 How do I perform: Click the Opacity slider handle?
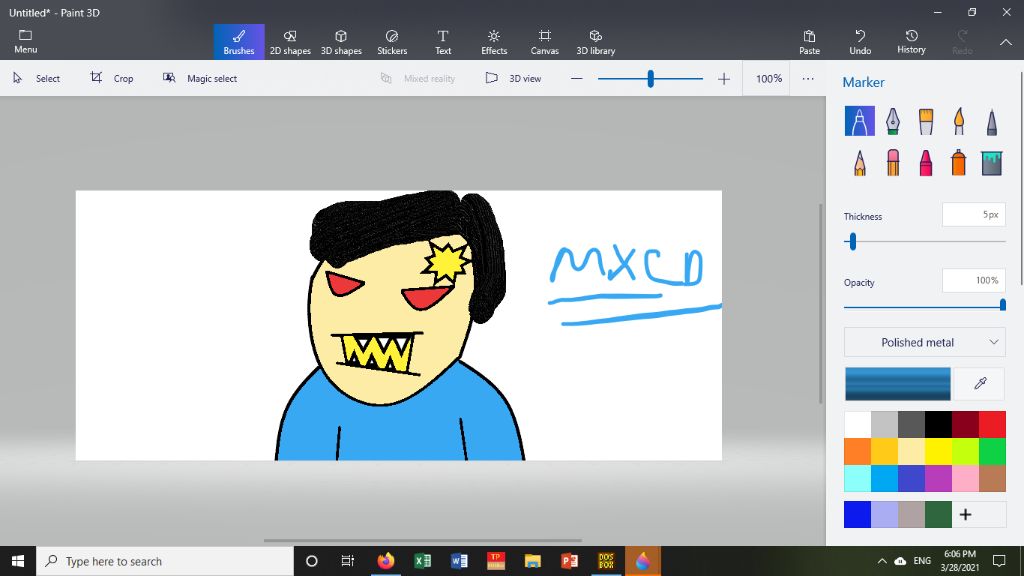(x=1002, y=305)
